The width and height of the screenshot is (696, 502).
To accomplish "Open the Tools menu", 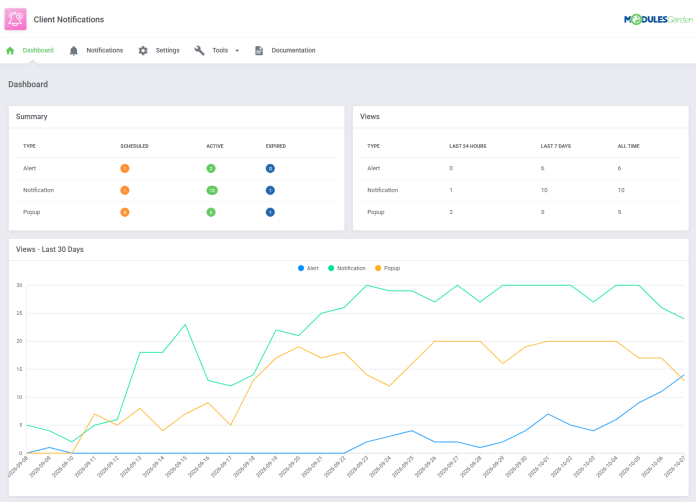I will 217,51.
